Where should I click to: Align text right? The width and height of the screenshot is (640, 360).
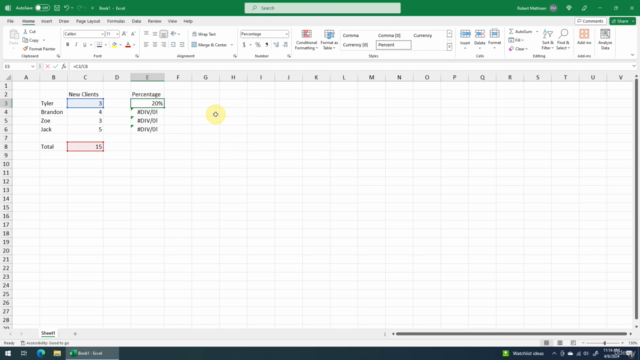pos(163,44)
